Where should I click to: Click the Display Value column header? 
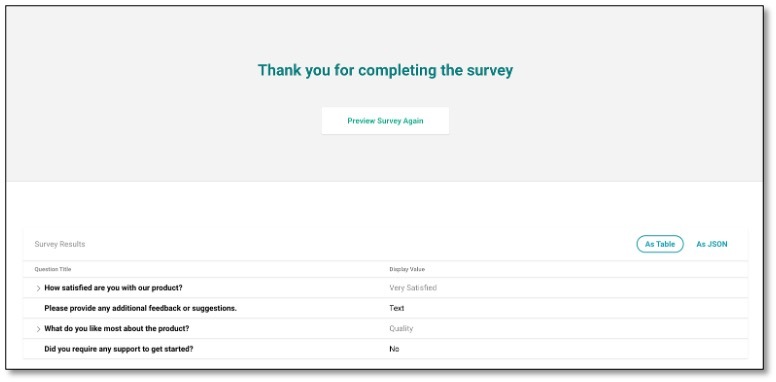pyautogui.click(x=407, y=269)
